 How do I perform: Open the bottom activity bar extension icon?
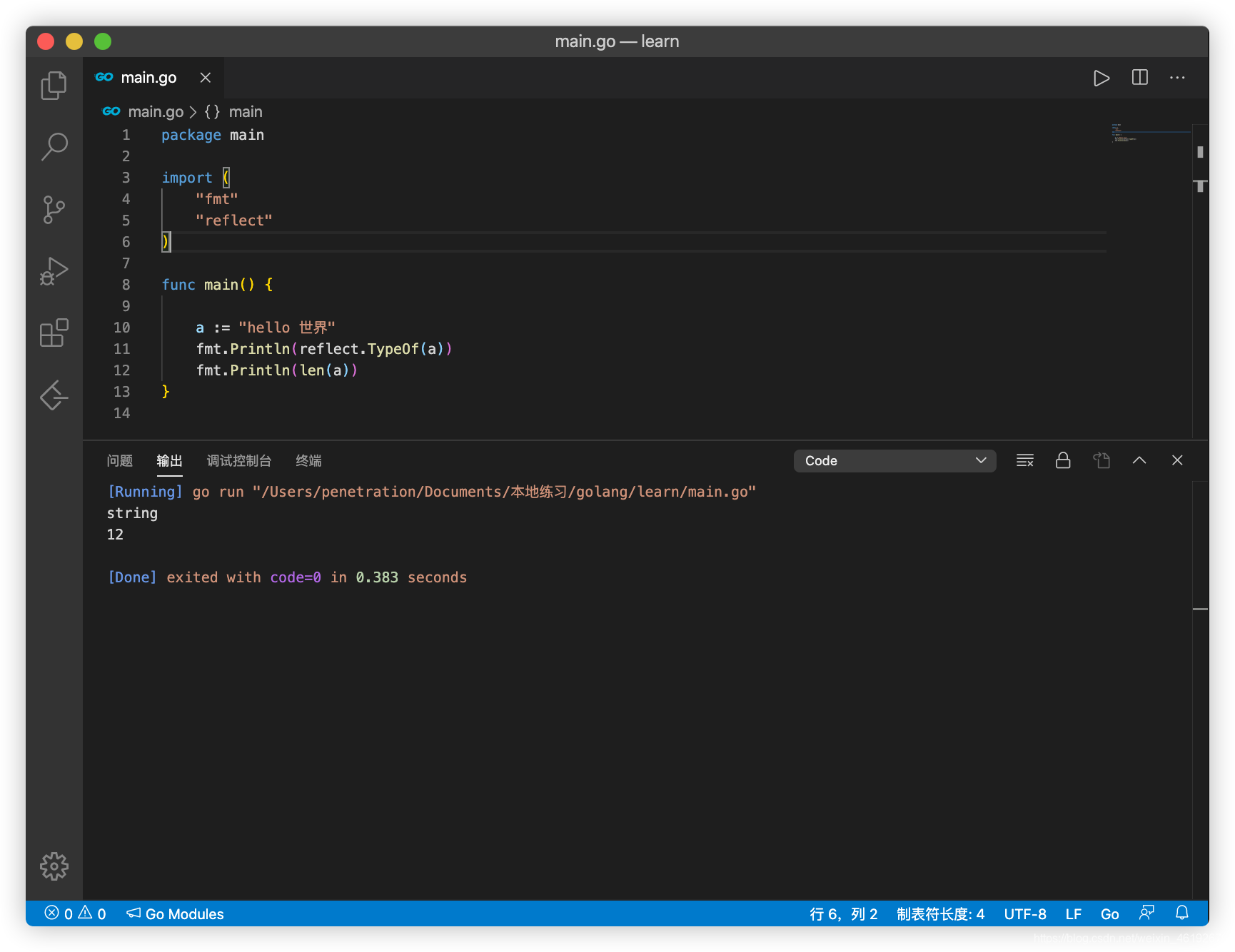[54, 395]
